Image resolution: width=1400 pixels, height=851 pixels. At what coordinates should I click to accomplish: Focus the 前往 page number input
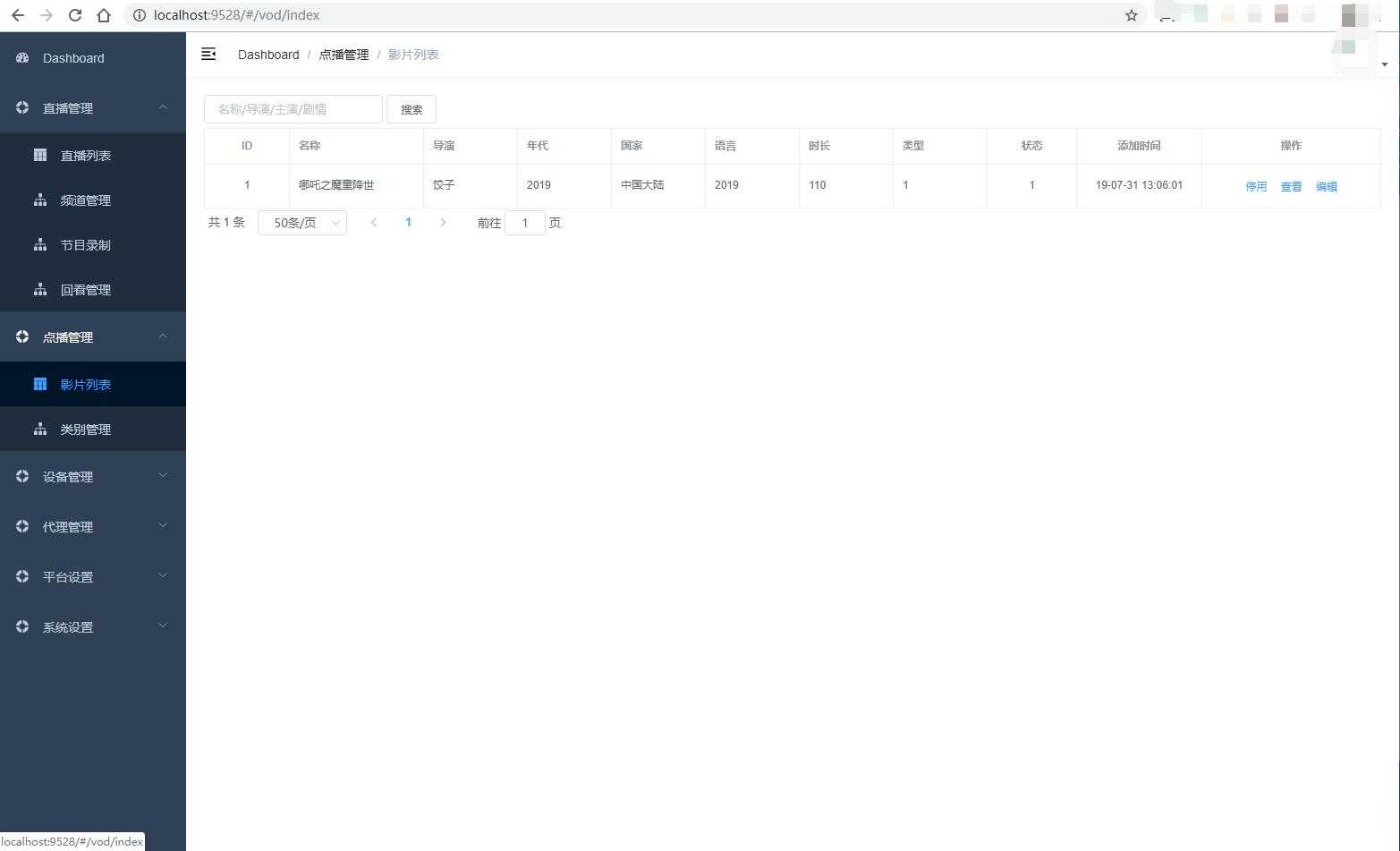[525, 223]
